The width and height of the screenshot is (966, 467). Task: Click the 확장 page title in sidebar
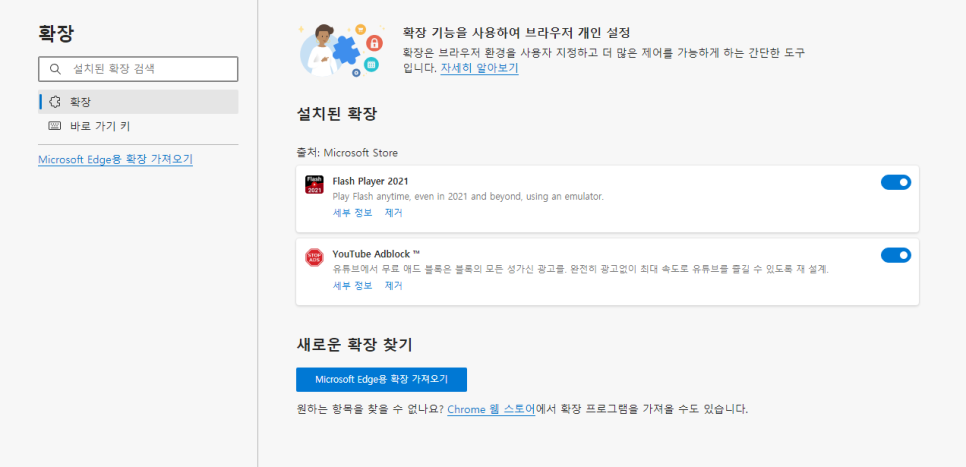[56, 33]
